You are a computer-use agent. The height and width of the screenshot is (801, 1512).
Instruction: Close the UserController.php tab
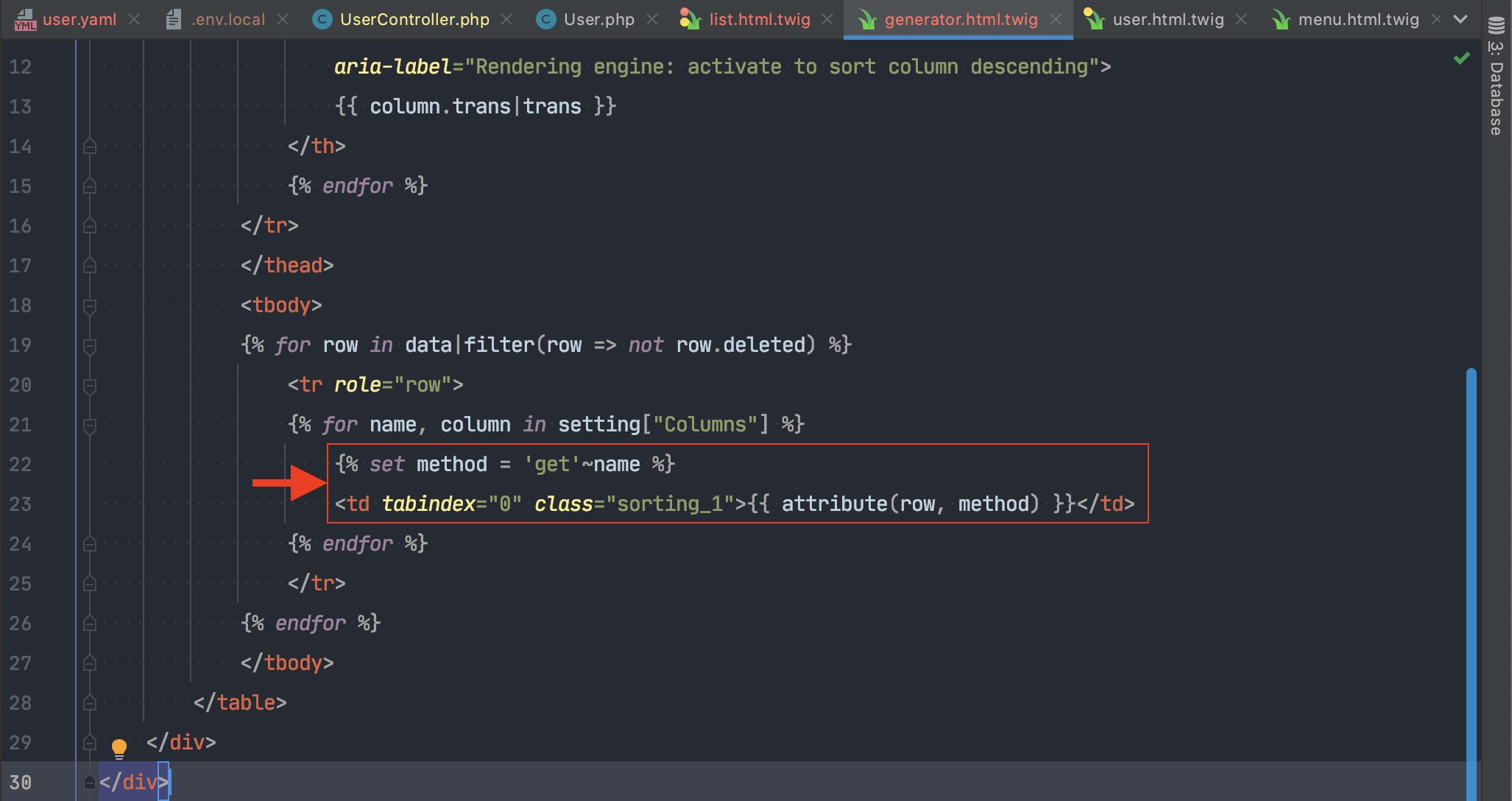506,20
